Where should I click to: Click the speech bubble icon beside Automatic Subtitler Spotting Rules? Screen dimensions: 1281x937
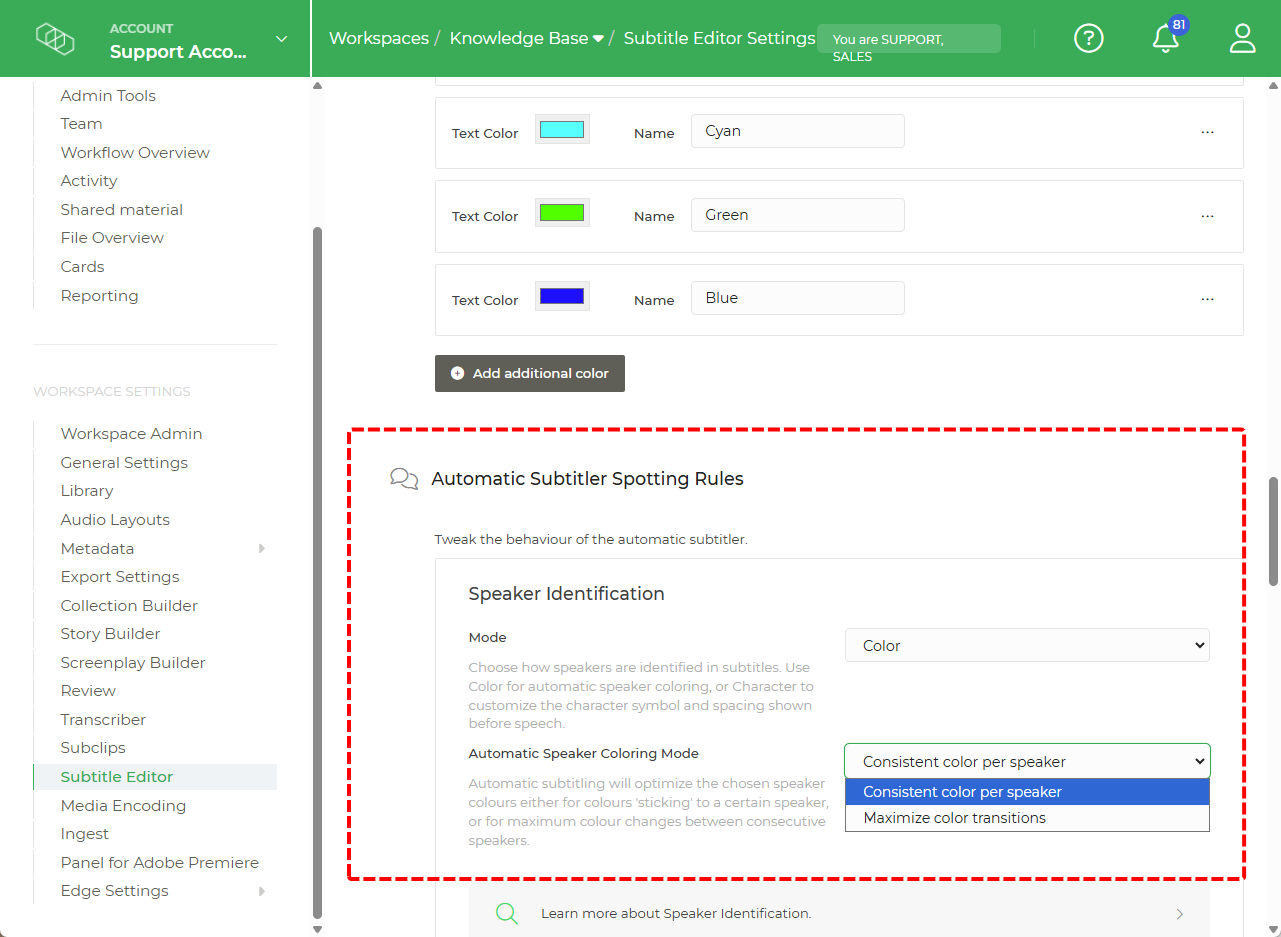pos(404,478)
